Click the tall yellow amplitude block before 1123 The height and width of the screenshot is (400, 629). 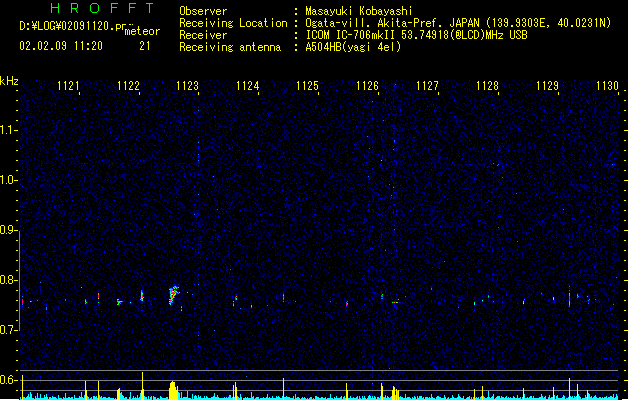[x=173, y=390]
